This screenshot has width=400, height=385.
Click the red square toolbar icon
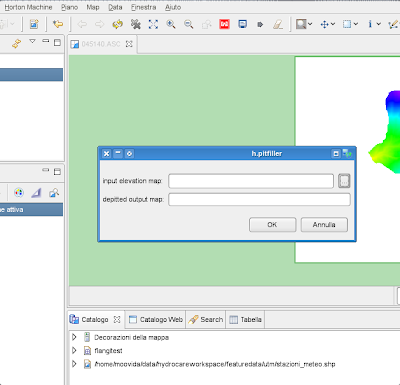pos(224,24)
